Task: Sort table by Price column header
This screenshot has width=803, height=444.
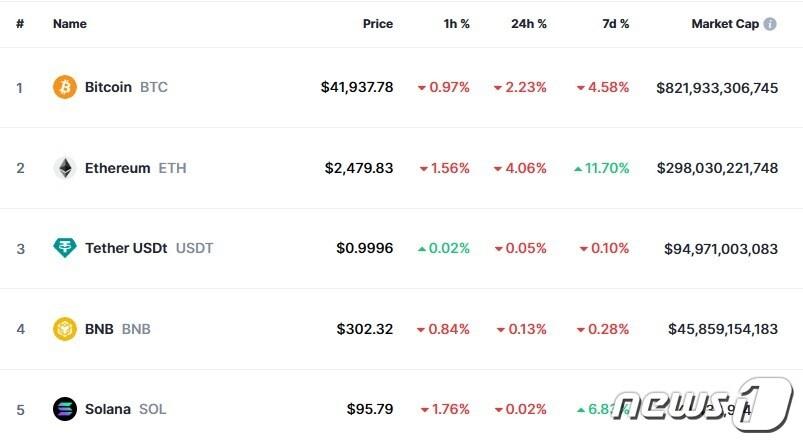Action: click(377, 24)
